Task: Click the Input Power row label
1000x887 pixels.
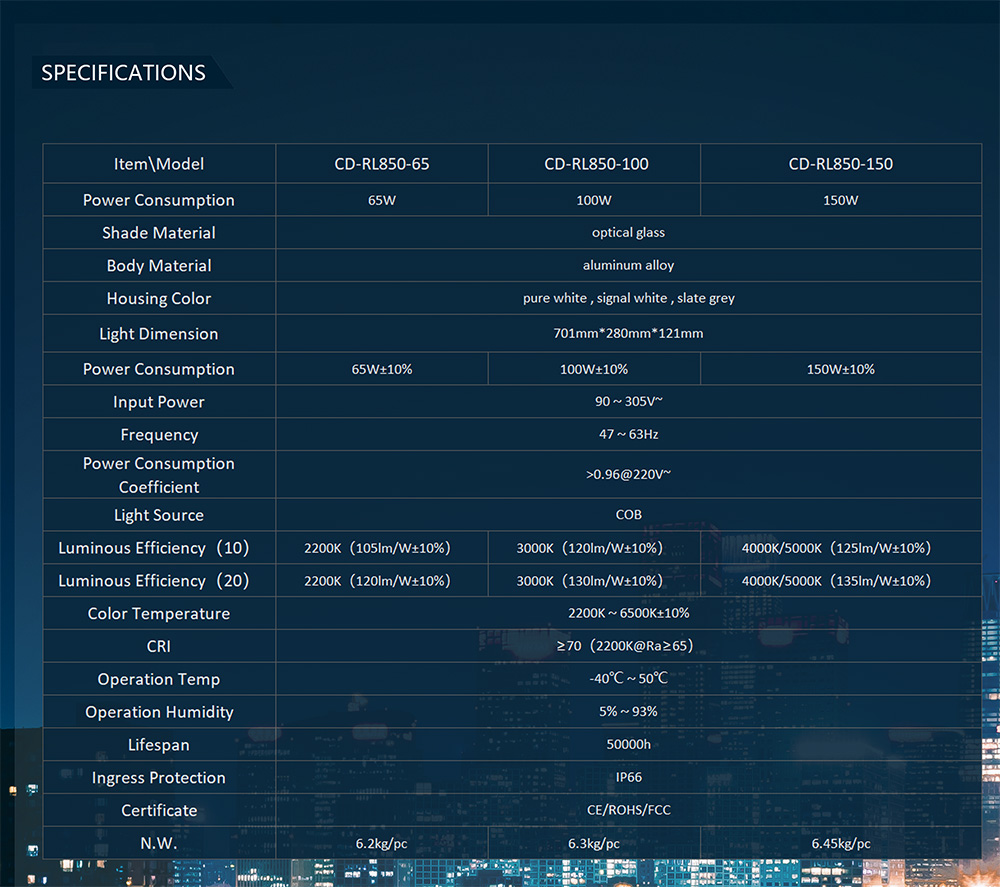Action: (159, 402)
